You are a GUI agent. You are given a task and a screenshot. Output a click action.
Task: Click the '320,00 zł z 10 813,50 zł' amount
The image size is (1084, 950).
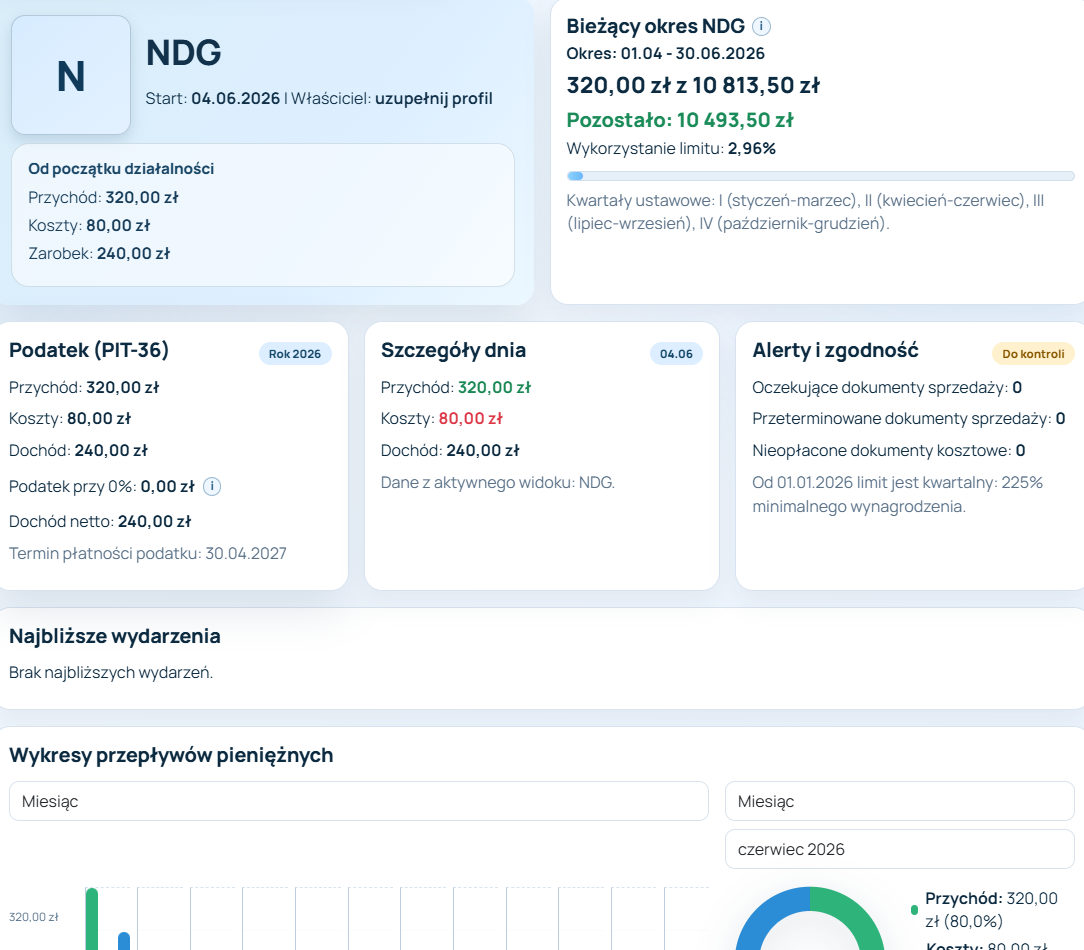pyautogui.click(x=693, y=85)
